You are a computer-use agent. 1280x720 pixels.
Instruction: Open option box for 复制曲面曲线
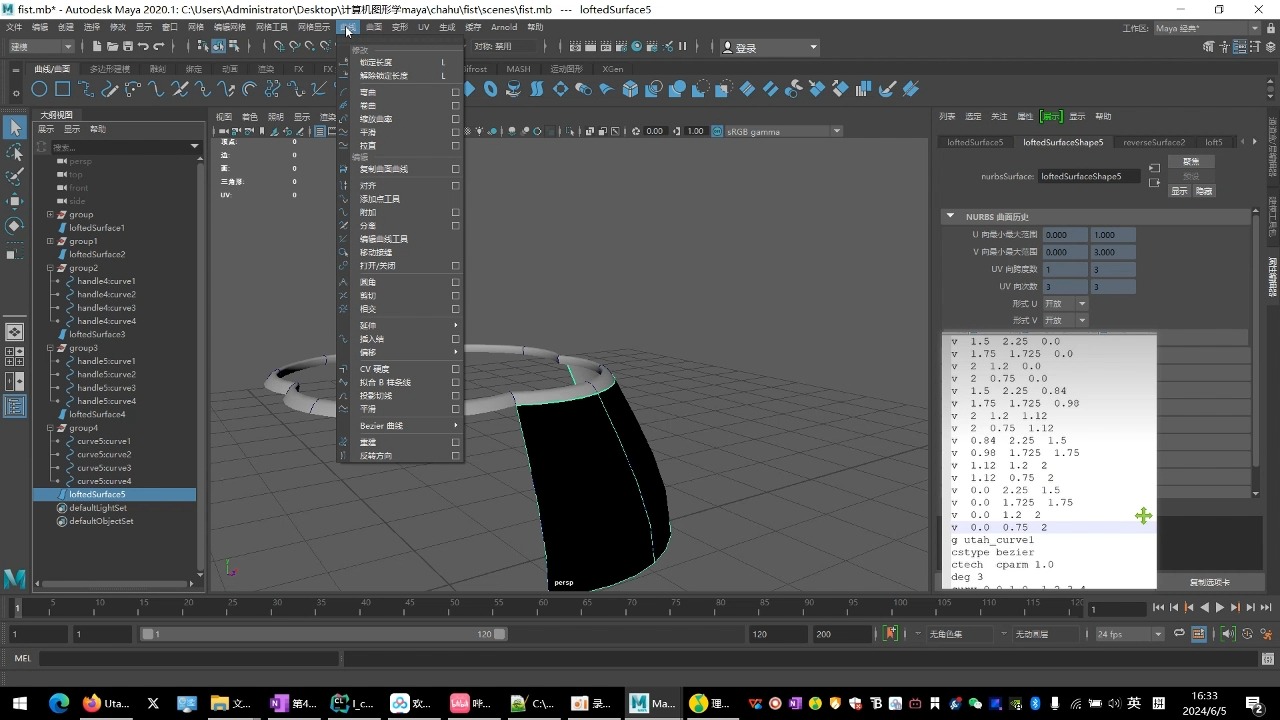pyautogui.click(x=456, y=169)
